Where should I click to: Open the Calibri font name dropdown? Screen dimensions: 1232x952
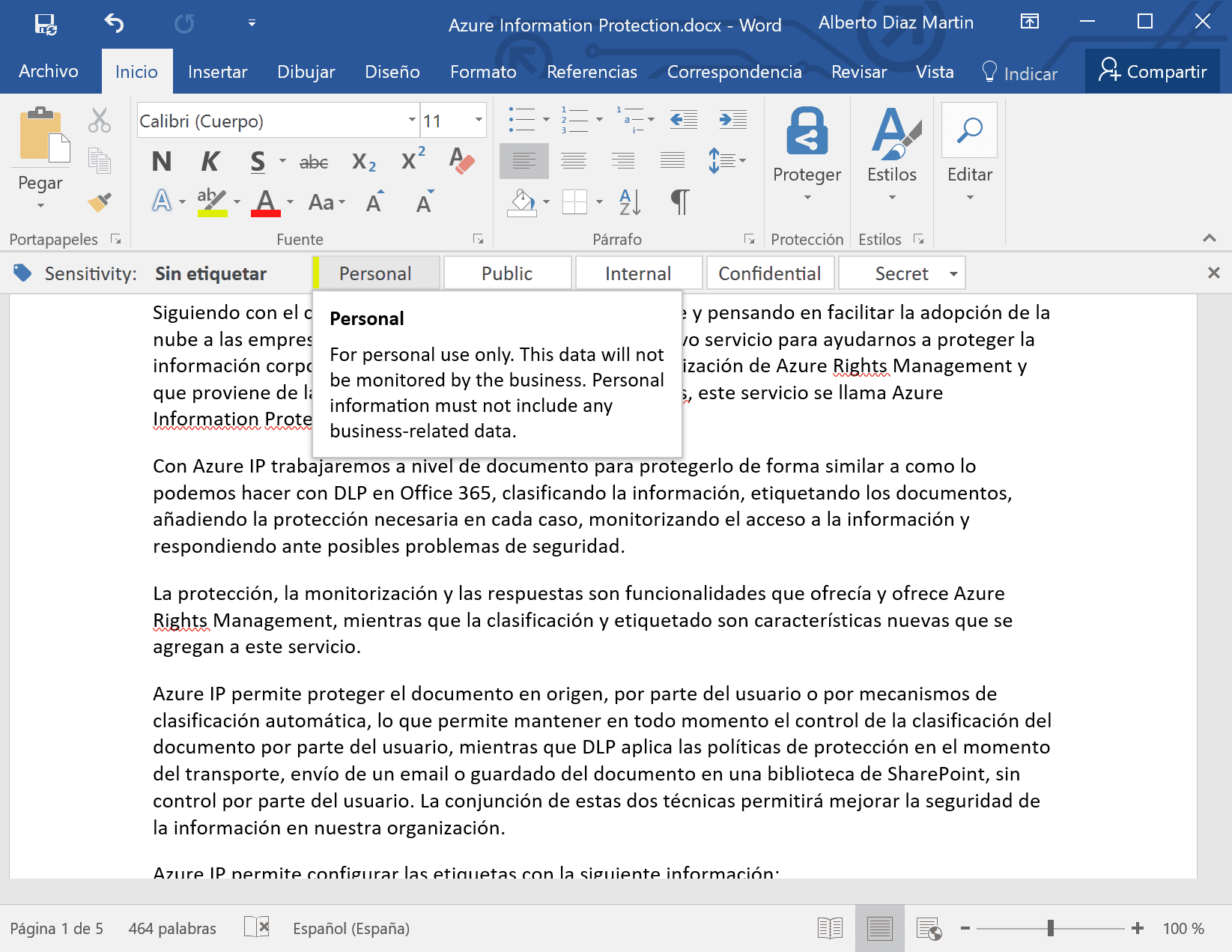tap(412, 120)
